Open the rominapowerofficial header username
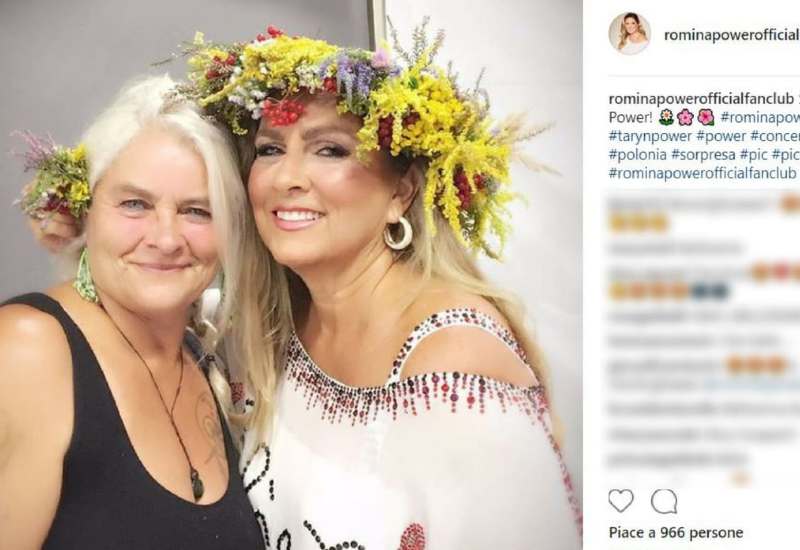800x550 pixels. (x=730, y=35)
